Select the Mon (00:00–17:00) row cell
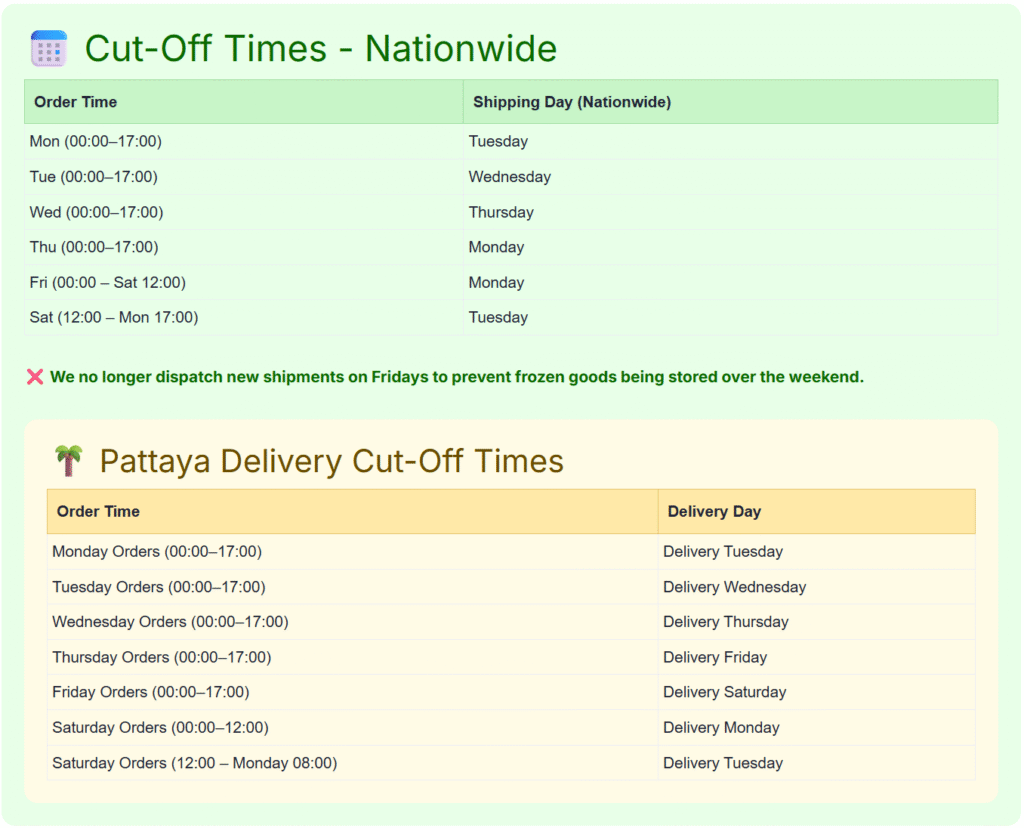Image resolution: width=1024 pixels, height=828 pixels. pyautogui.click(x=95, y=141)
